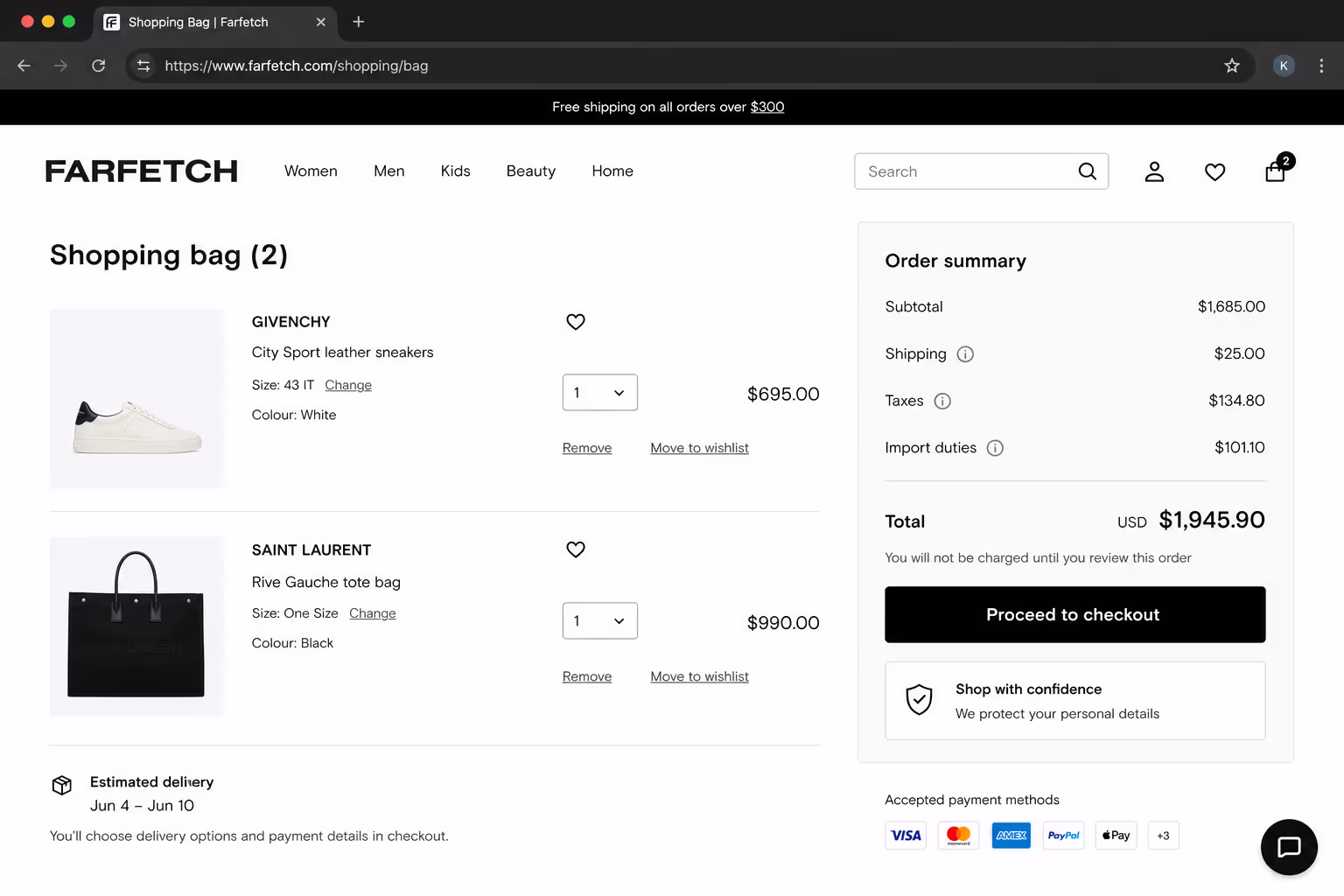Show the +3 more payment methods
The image size is (1344, 896).
(x=1163, y=836)
